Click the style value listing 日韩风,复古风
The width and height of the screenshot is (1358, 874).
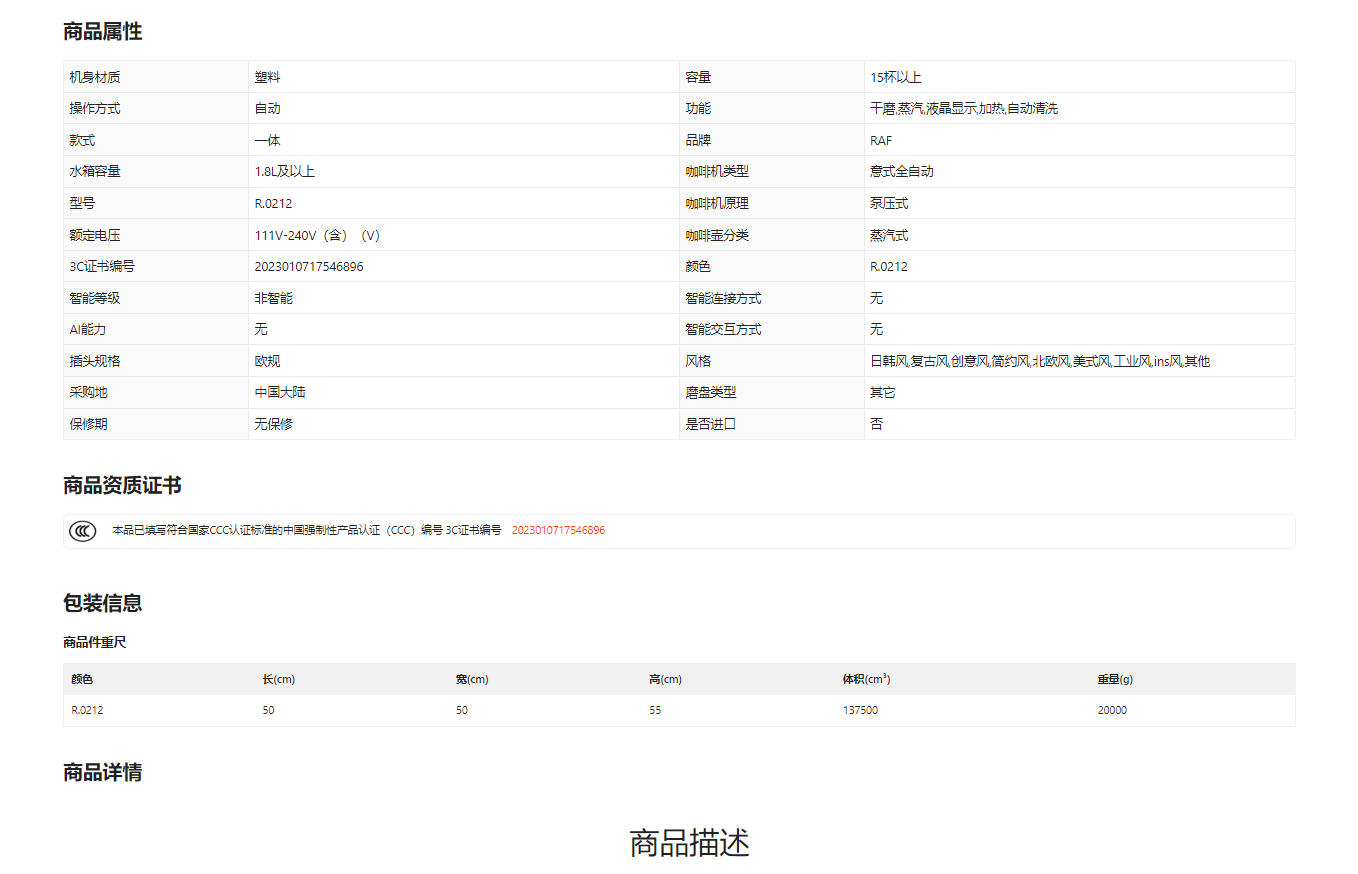tap(1040, 361)
